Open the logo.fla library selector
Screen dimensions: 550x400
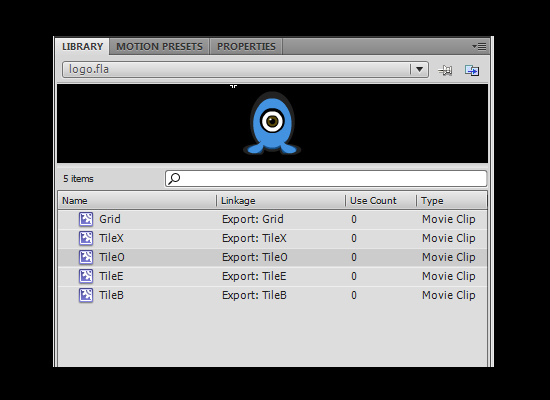click(245, 69)
